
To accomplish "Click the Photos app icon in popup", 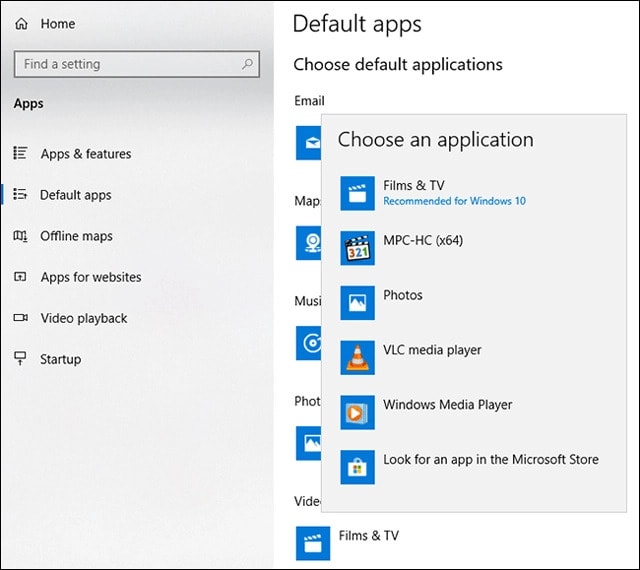I will (x=357, y=303).
